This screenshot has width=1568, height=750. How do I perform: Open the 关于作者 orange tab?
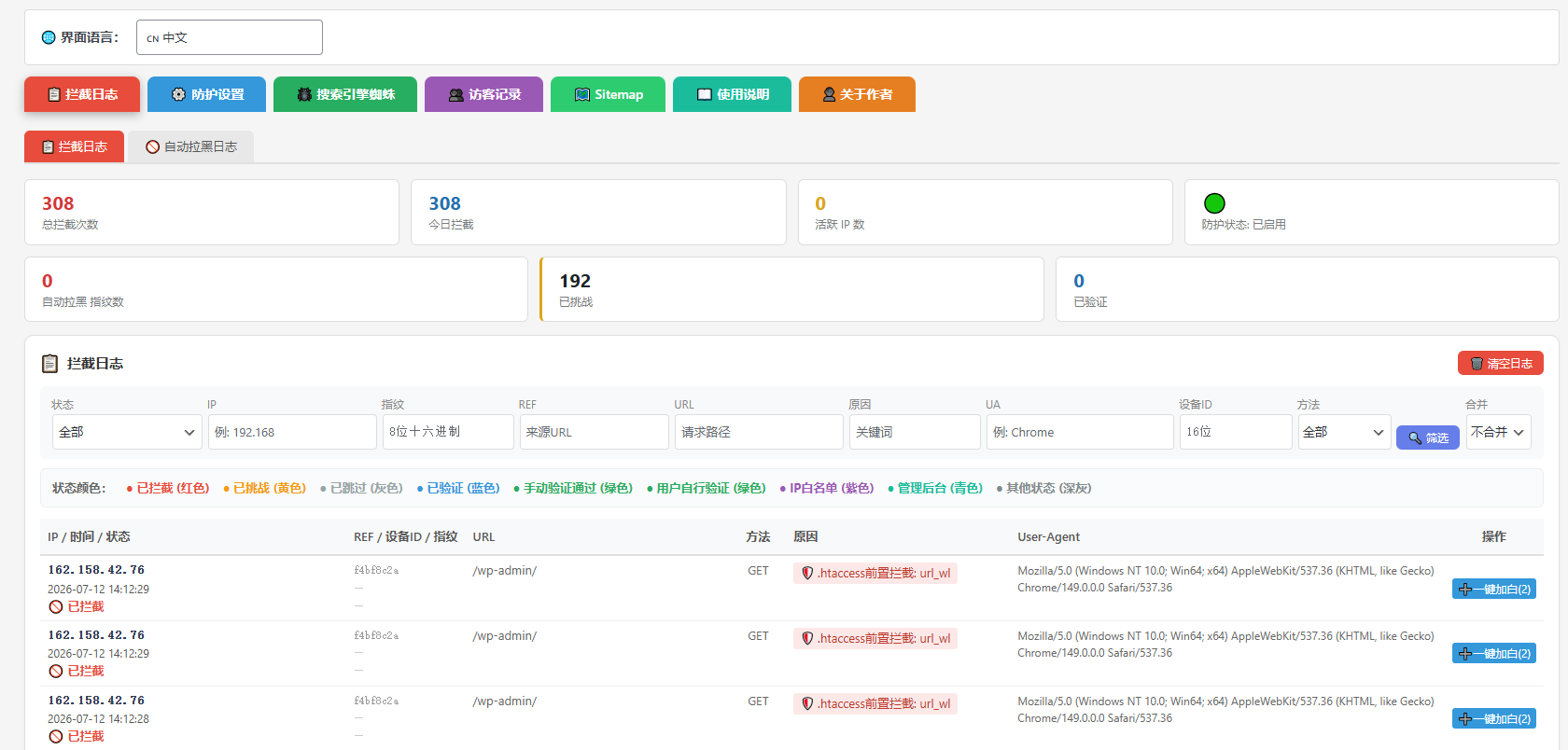857,94
